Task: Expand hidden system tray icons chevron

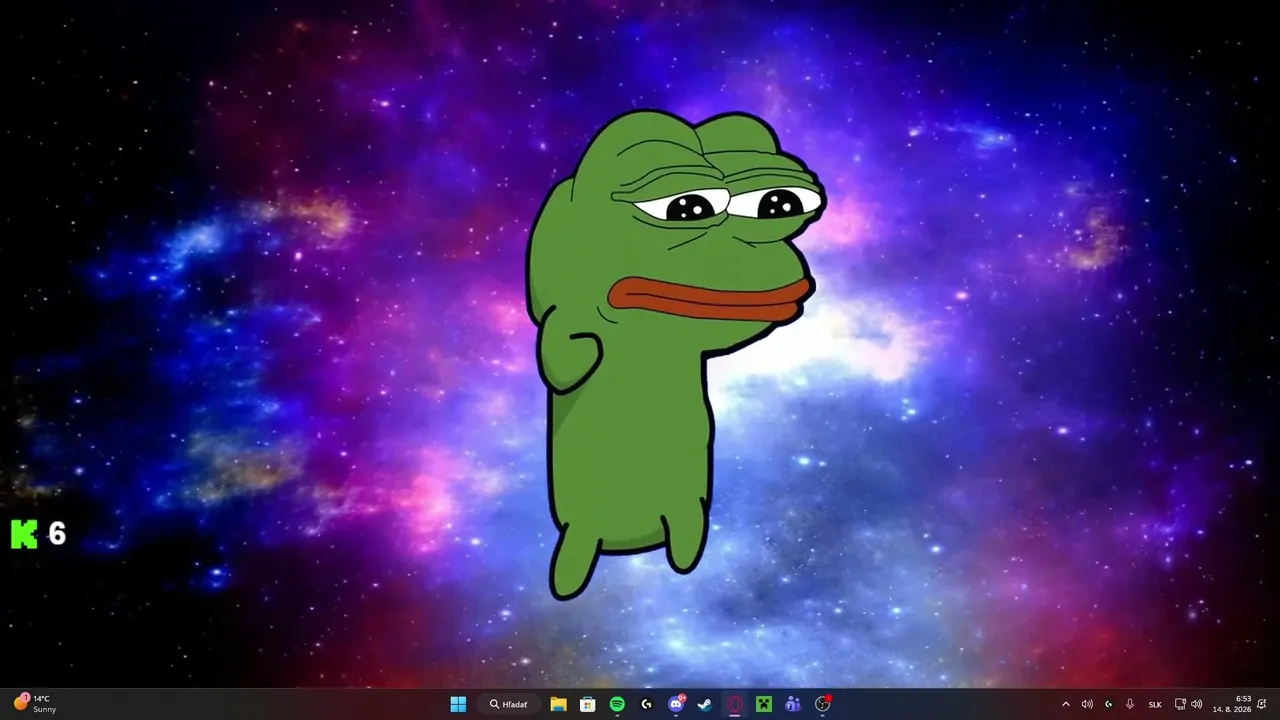Action: click(x=1065, y=704)
